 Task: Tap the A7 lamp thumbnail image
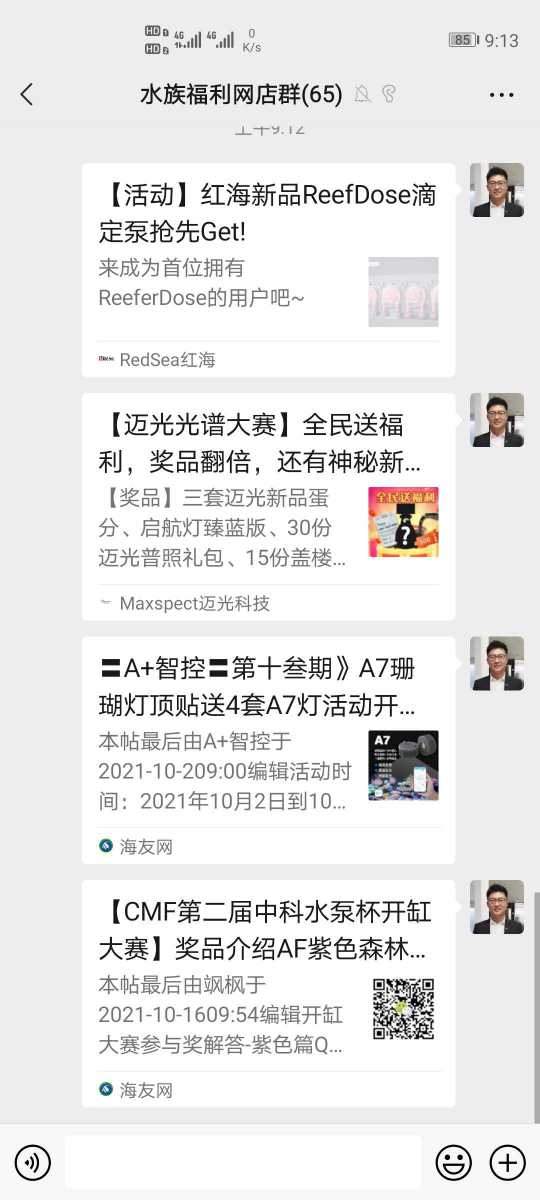pyautogui.click(x=403, y=766)
